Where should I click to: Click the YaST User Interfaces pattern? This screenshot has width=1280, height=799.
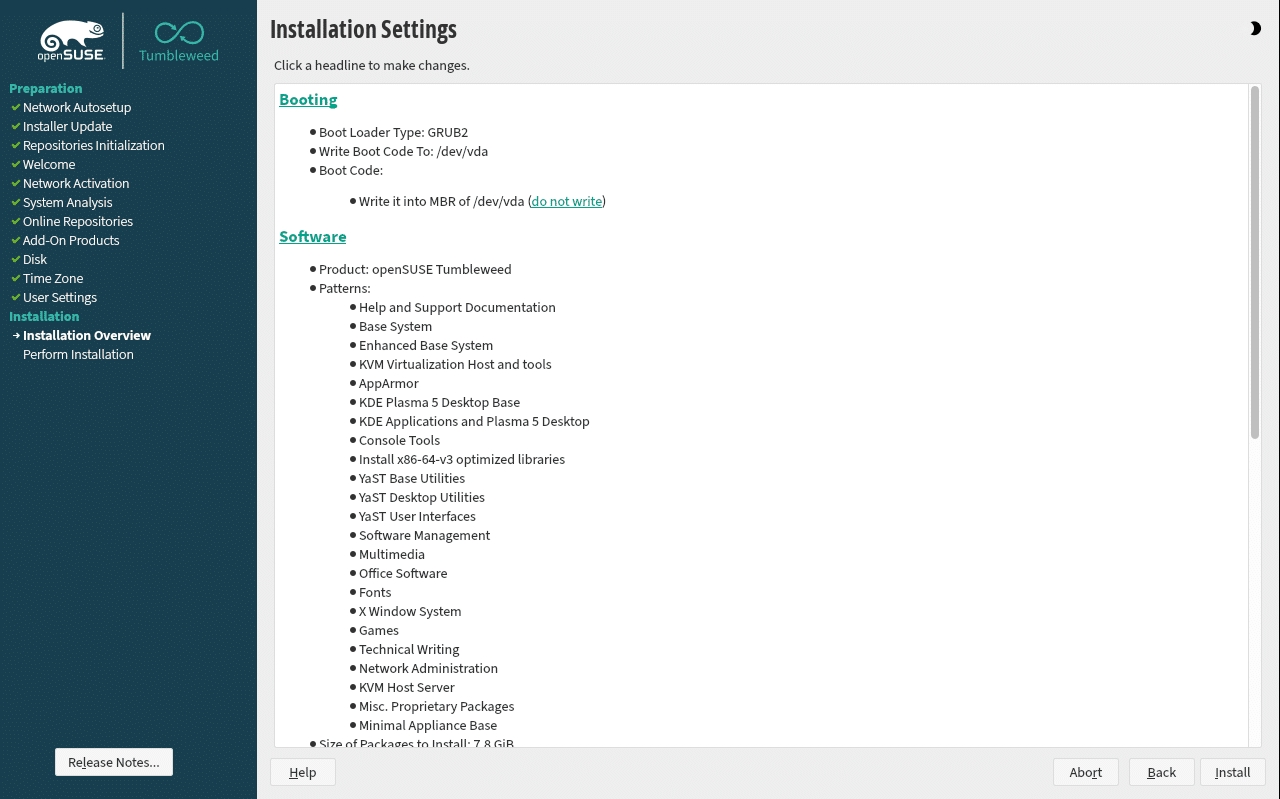(417, 516)
